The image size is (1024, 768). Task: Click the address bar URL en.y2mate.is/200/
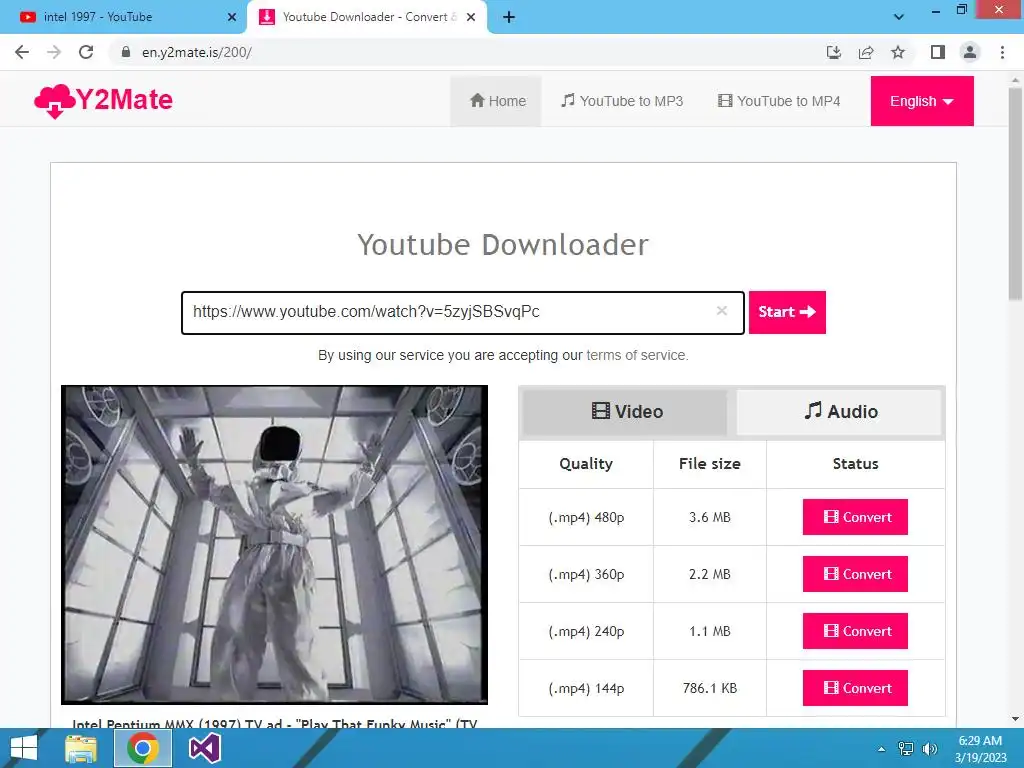click(x=197, y=52)
